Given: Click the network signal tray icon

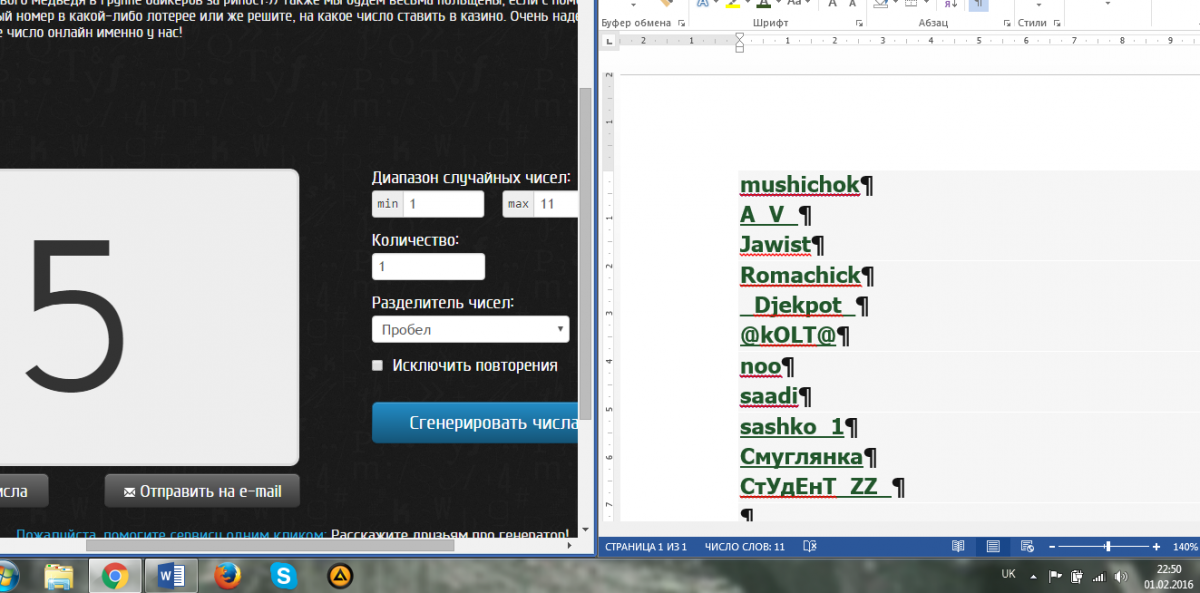Looking at the screenshot, I should tap(1099, 576).
